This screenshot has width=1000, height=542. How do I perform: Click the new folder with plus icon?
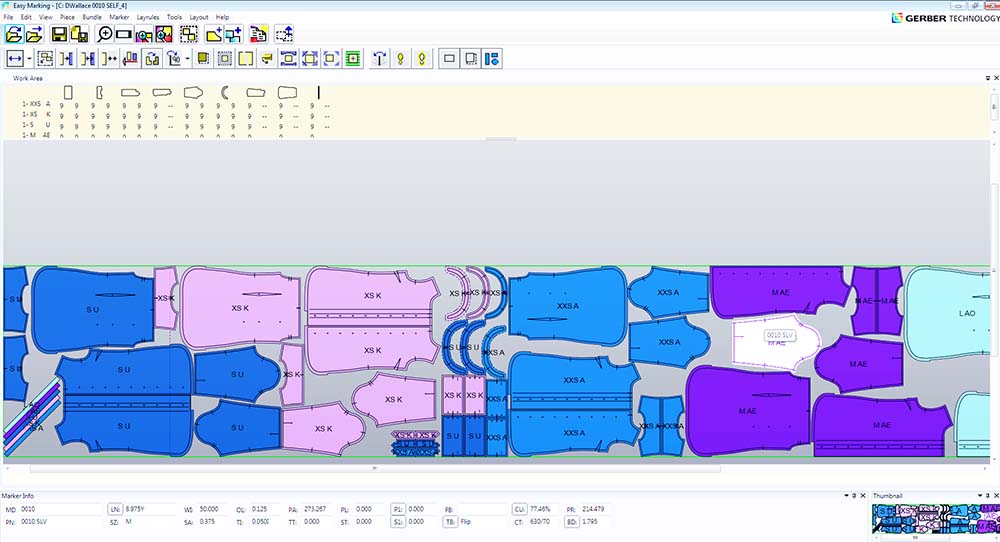point(213,34)
